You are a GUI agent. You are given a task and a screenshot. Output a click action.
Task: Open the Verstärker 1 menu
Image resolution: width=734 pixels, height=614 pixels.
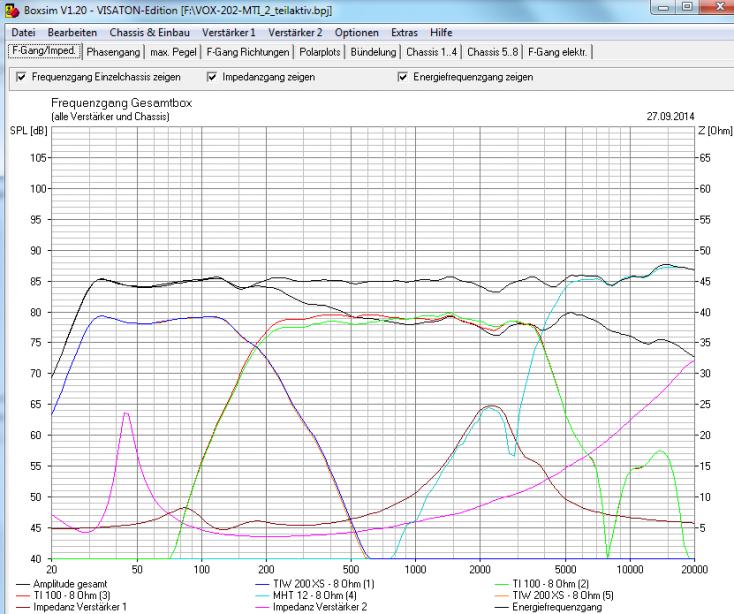click(229, 33)
